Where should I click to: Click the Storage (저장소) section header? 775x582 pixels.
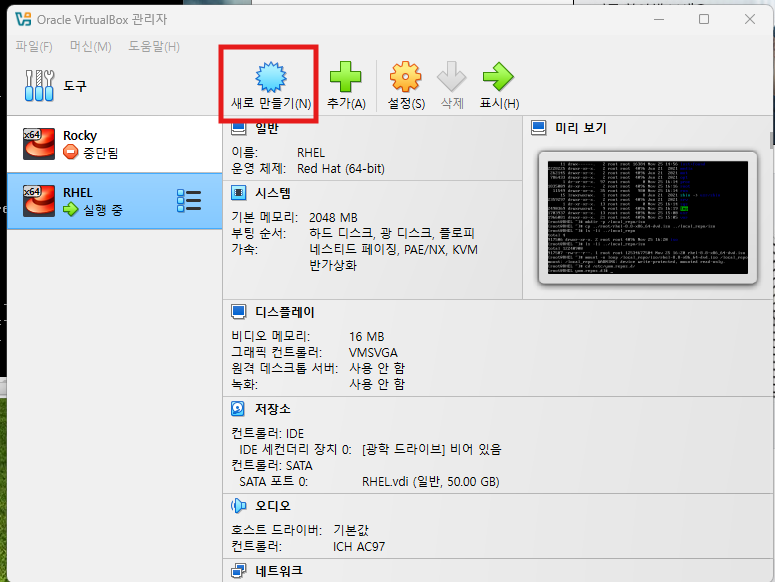[x=273, y=409]
